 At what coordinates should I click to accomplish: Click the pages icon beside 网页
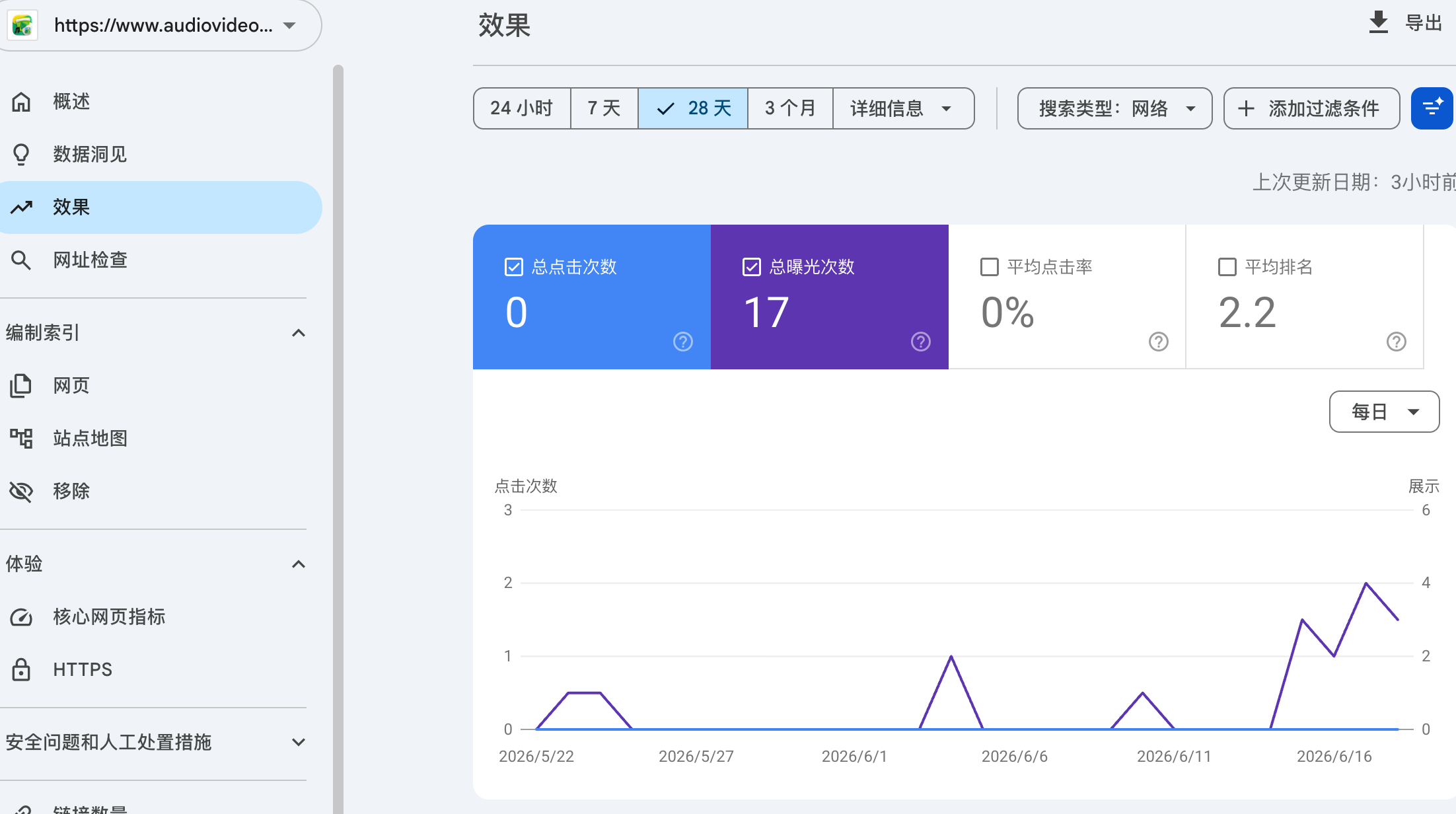tap(21, 386)
